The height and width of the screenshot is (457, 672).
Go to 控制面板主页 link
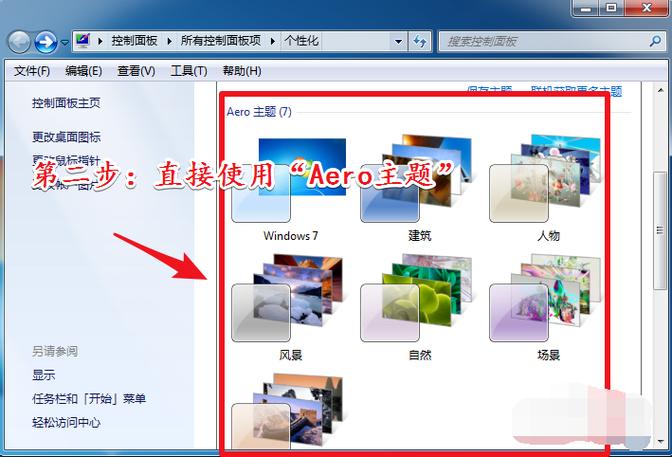[66, 103]
